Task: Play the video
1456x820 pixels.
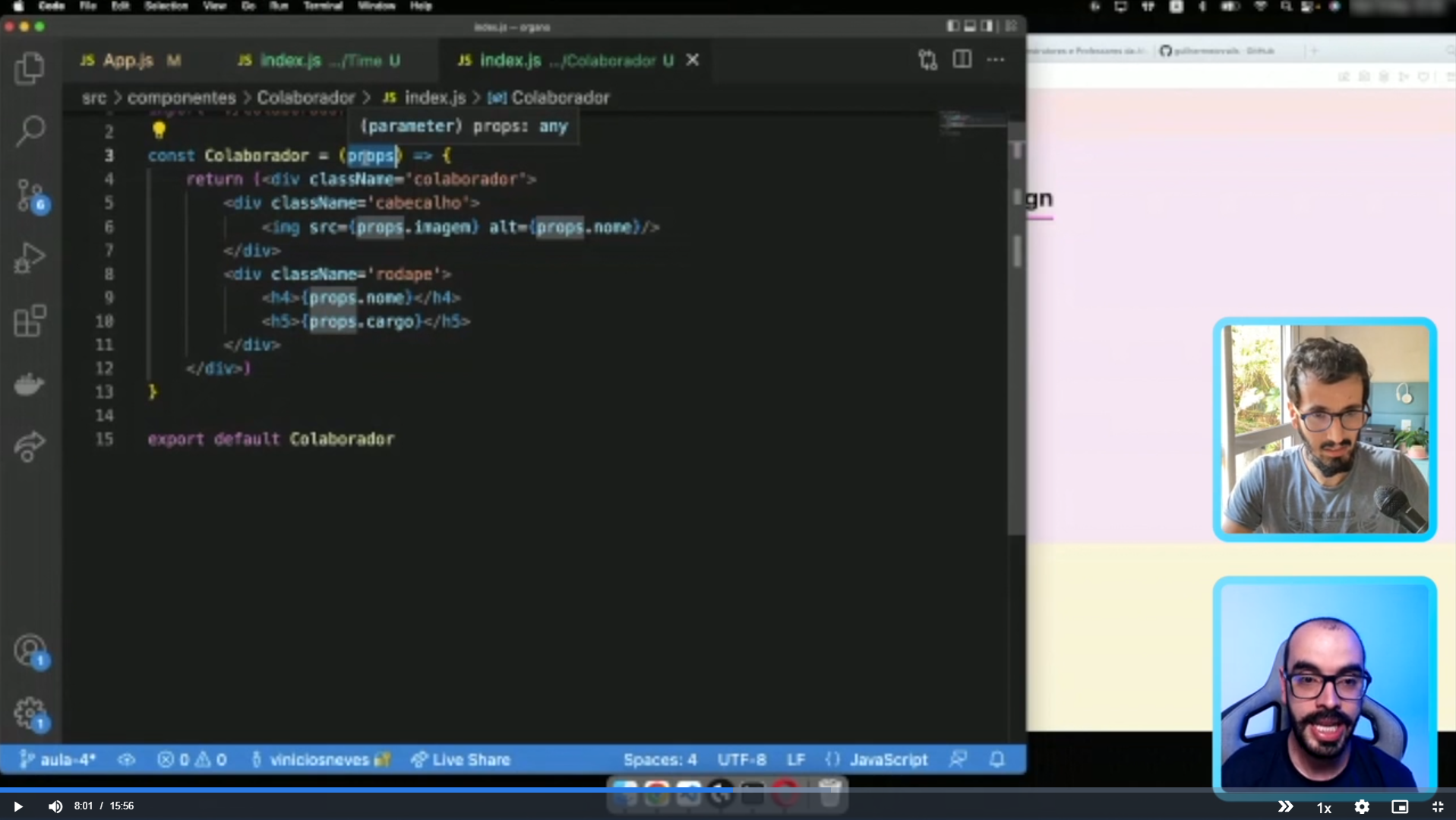Action: point(17,806)
